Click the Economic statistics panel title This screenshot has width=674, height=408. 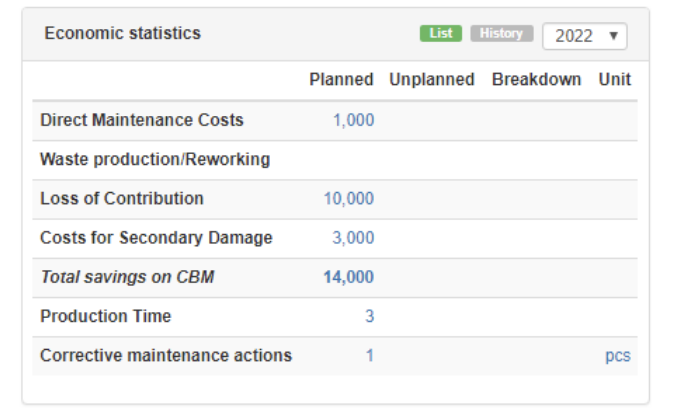point(122,33)
